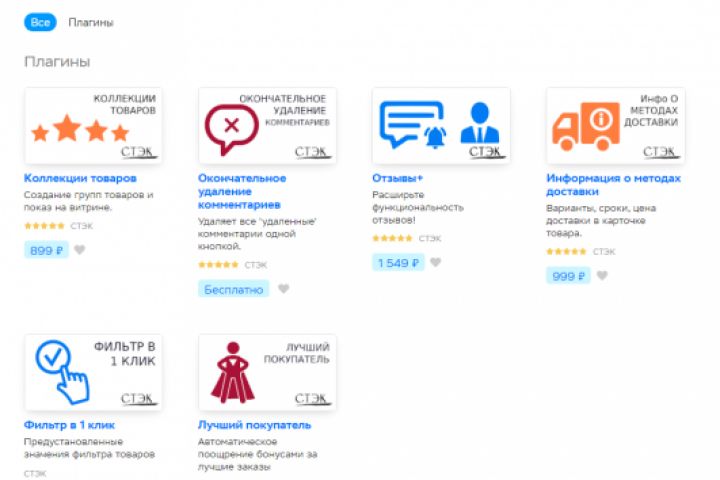Click heart icon next to 899 ₽ price
This screenshot has height=480, width=720.
[x=80, y=251]
